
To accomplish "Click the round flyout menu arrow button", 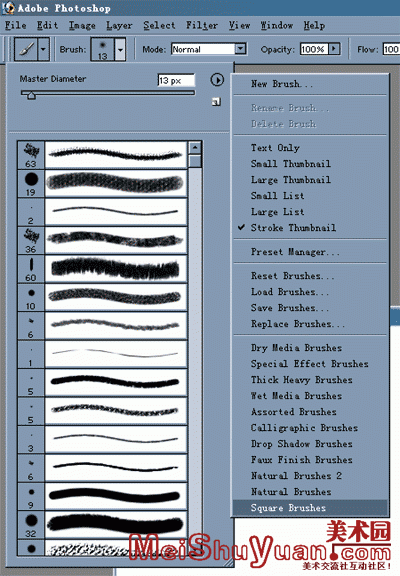I will 217,80.
